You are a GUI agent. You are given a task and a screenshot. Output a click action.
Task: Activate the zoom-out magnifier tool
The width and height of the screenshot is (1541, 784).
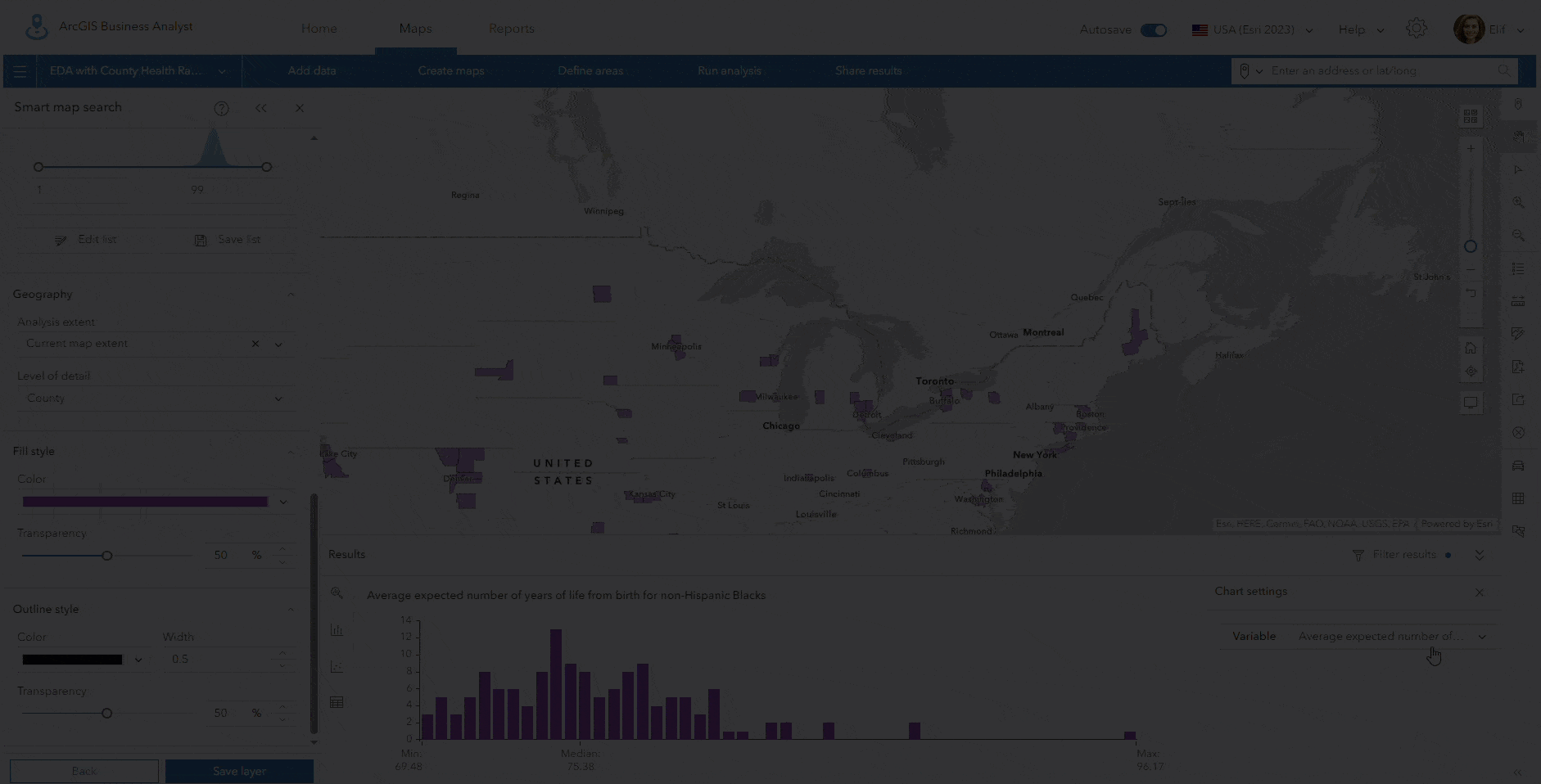tap(1519, 235)
